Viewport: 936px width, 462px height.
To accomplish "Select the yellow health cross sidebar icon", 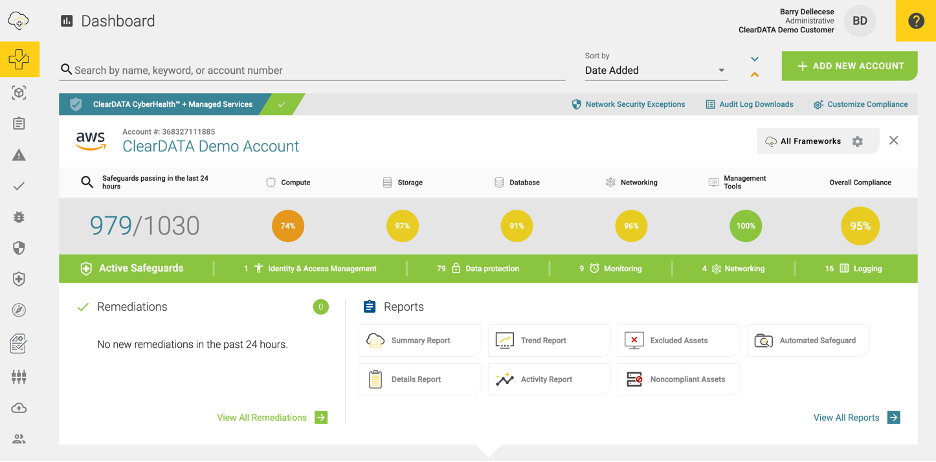I will (x=19, y=59).
